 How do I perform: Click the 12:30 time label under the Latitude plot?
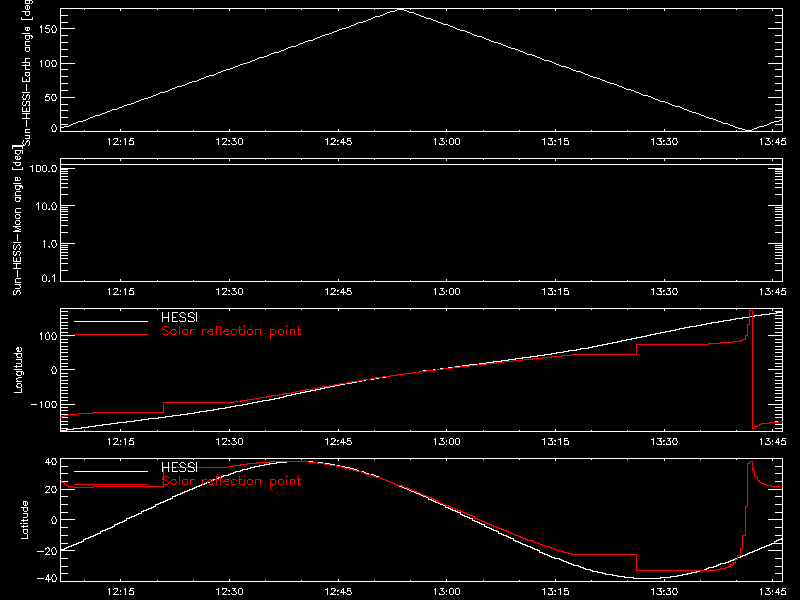click(x=230, y=592)
